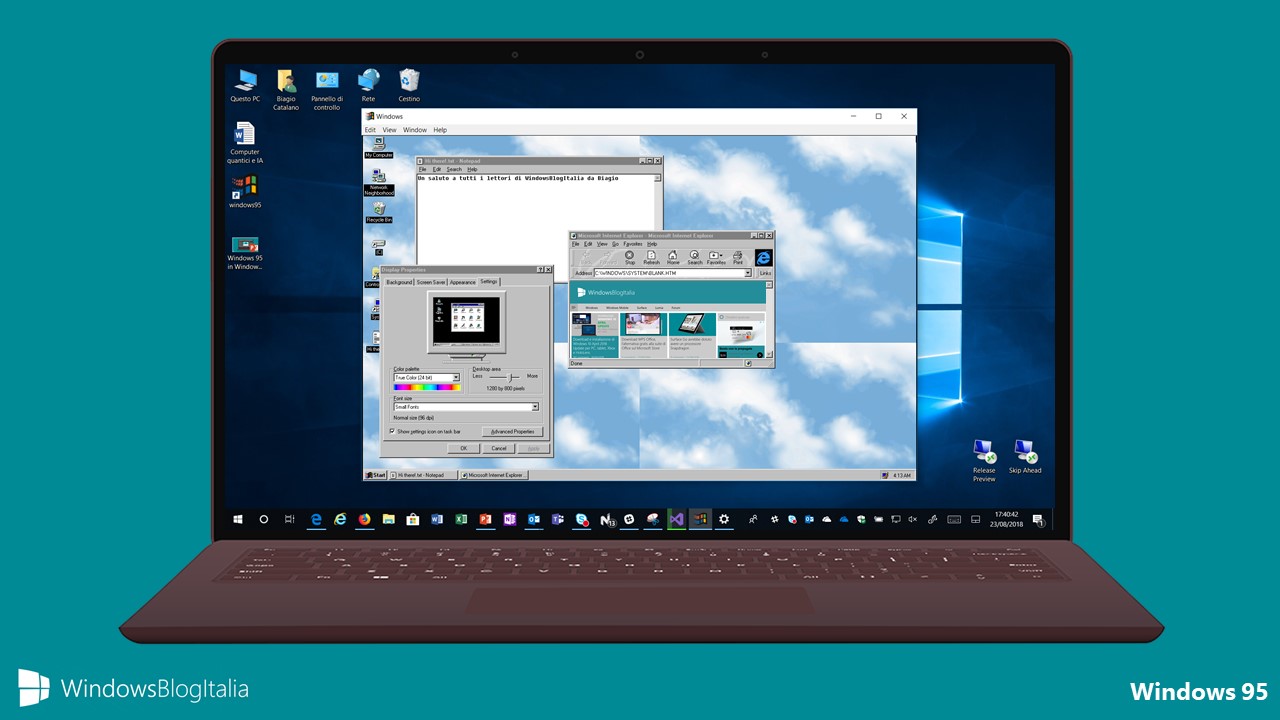
Task: Open My Computer icon on Windows 95 desktop
Action: pyautogui.click(x=379, y=148)
